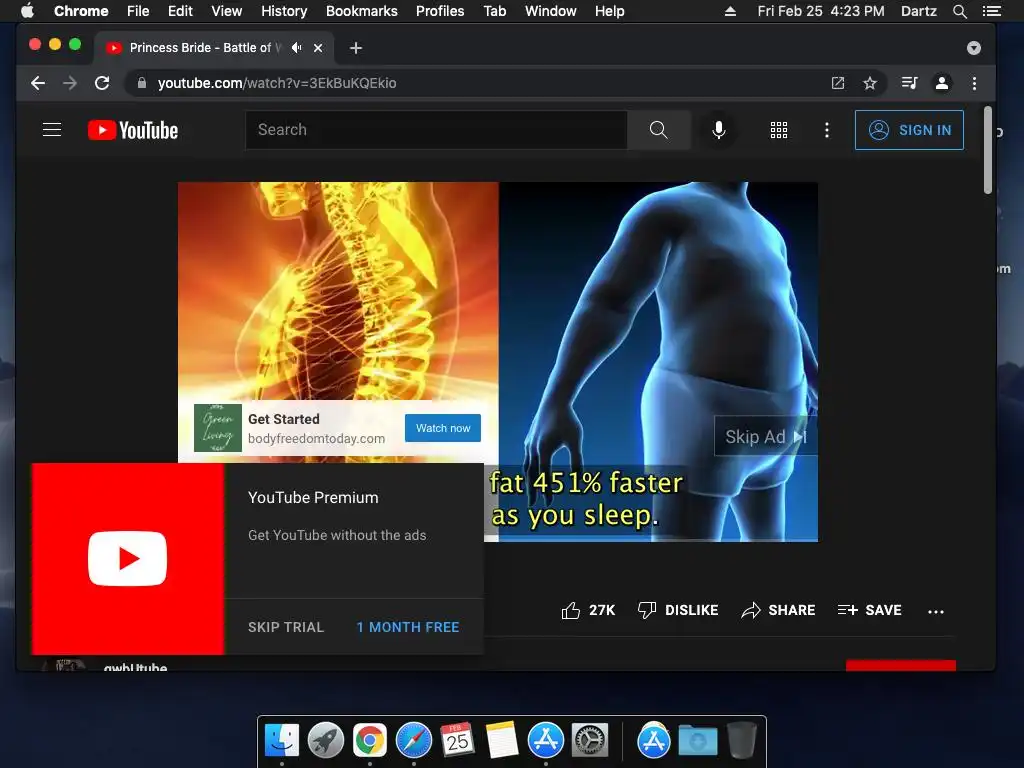Choose SKIP TRIAL in Premium popup
The width and height of the screenshot is (1024, 768).
tap(286, 627)
